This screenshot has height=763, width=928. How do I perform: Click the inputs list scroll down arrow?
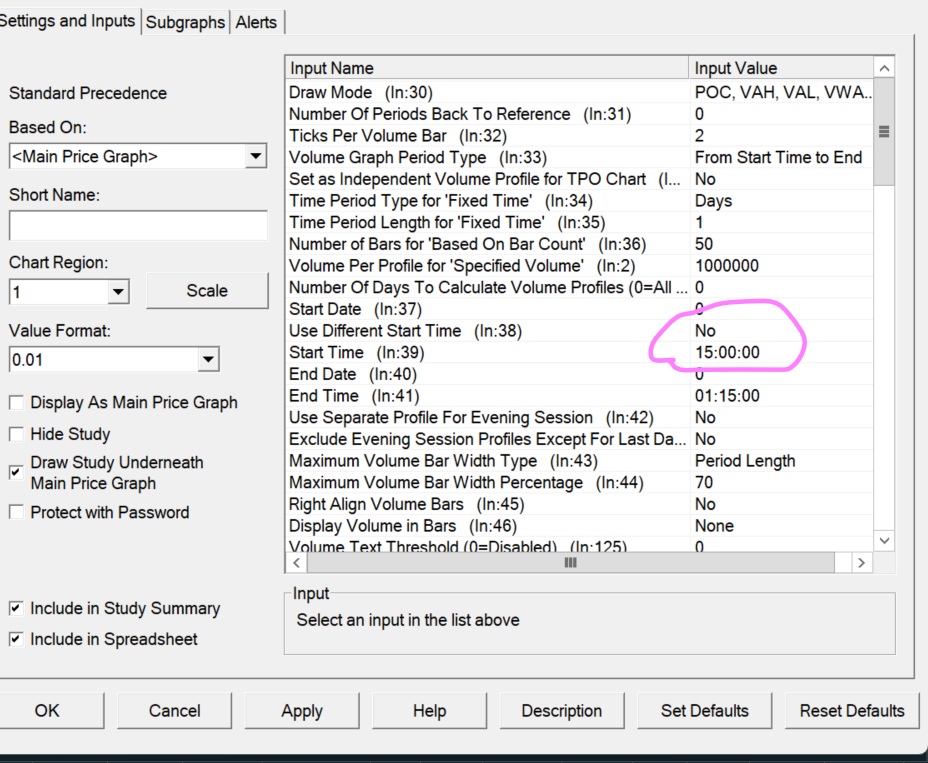pyautogui.click(x=884, y=540)
